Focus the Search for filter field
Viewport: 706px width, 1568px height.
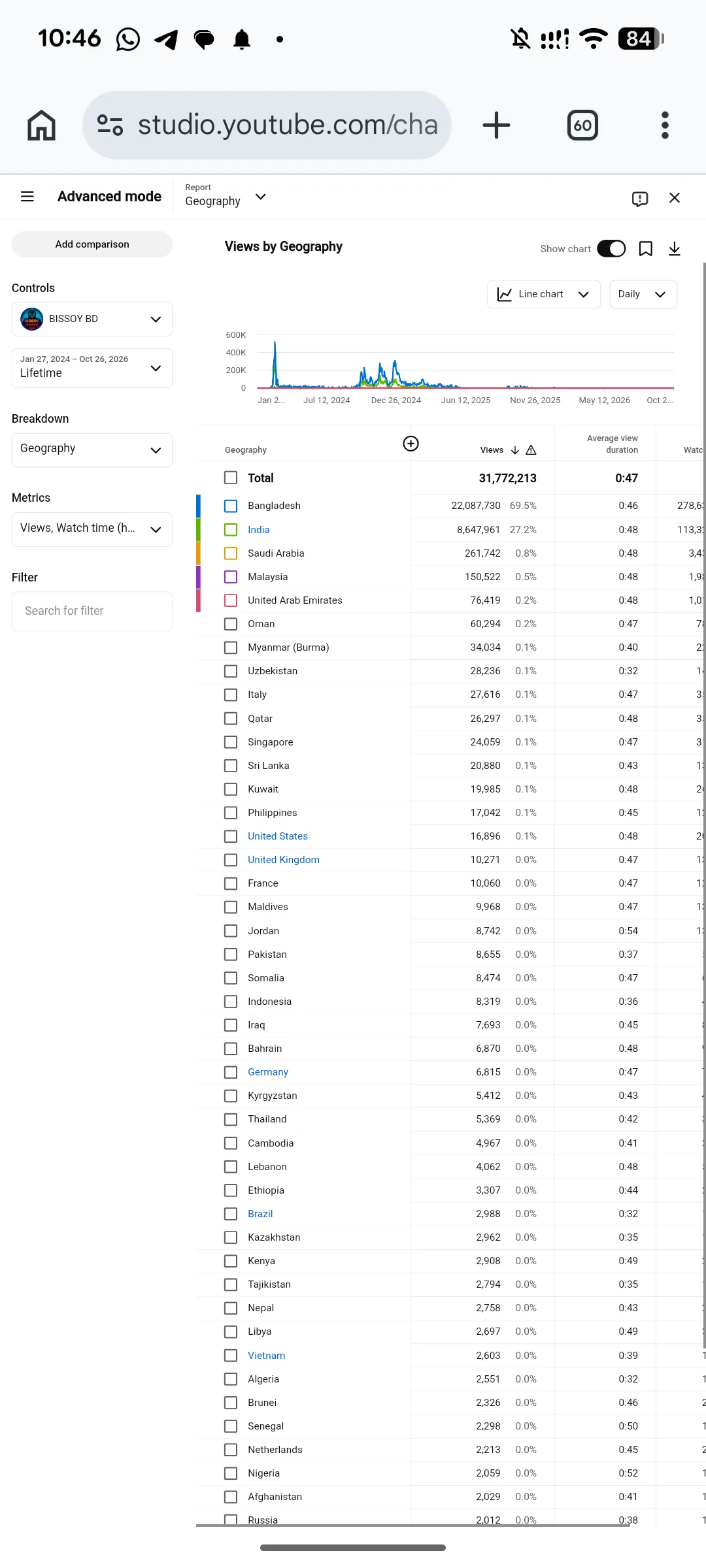[92, 611]
